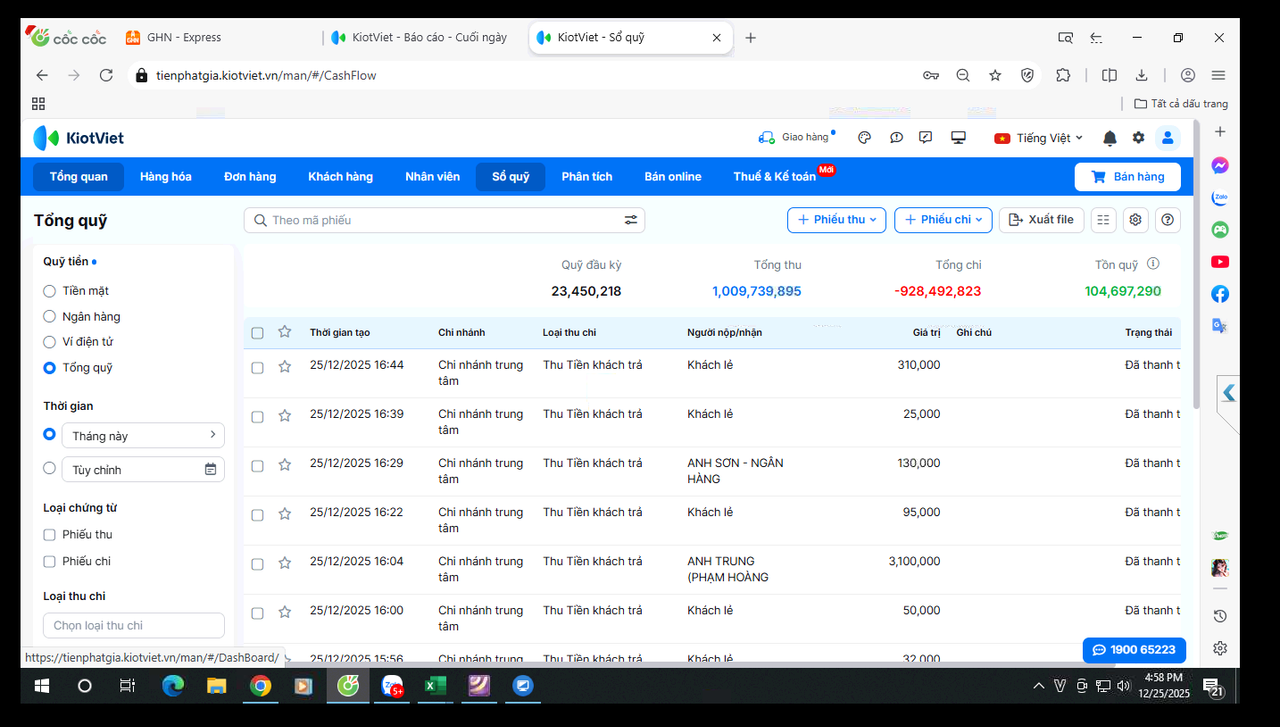Open the interface theme palette icon
The image size is (1280, 727).
point(864,138)
